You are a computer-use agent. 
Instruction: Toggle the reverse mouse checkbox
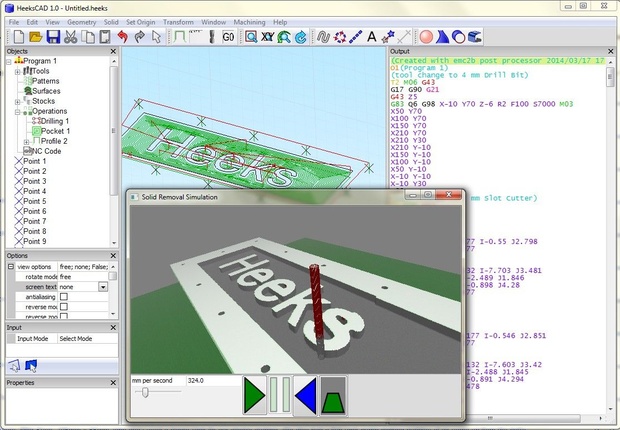(x=64, y=306)
